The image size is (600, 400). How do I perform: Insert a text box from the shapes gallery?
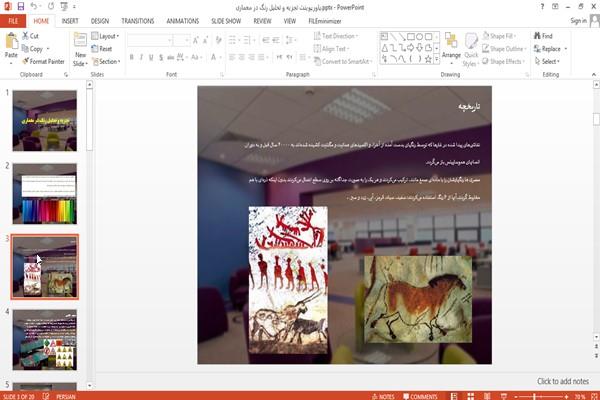coord(384,37)
